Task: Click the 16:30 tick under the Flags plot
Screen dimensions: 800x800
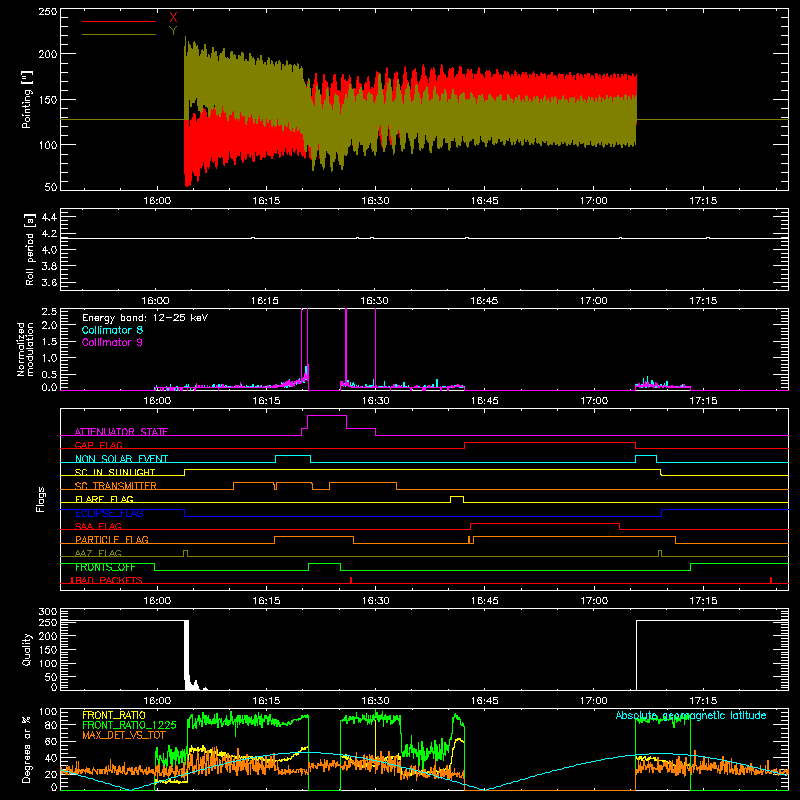Action: coord(376,601)
